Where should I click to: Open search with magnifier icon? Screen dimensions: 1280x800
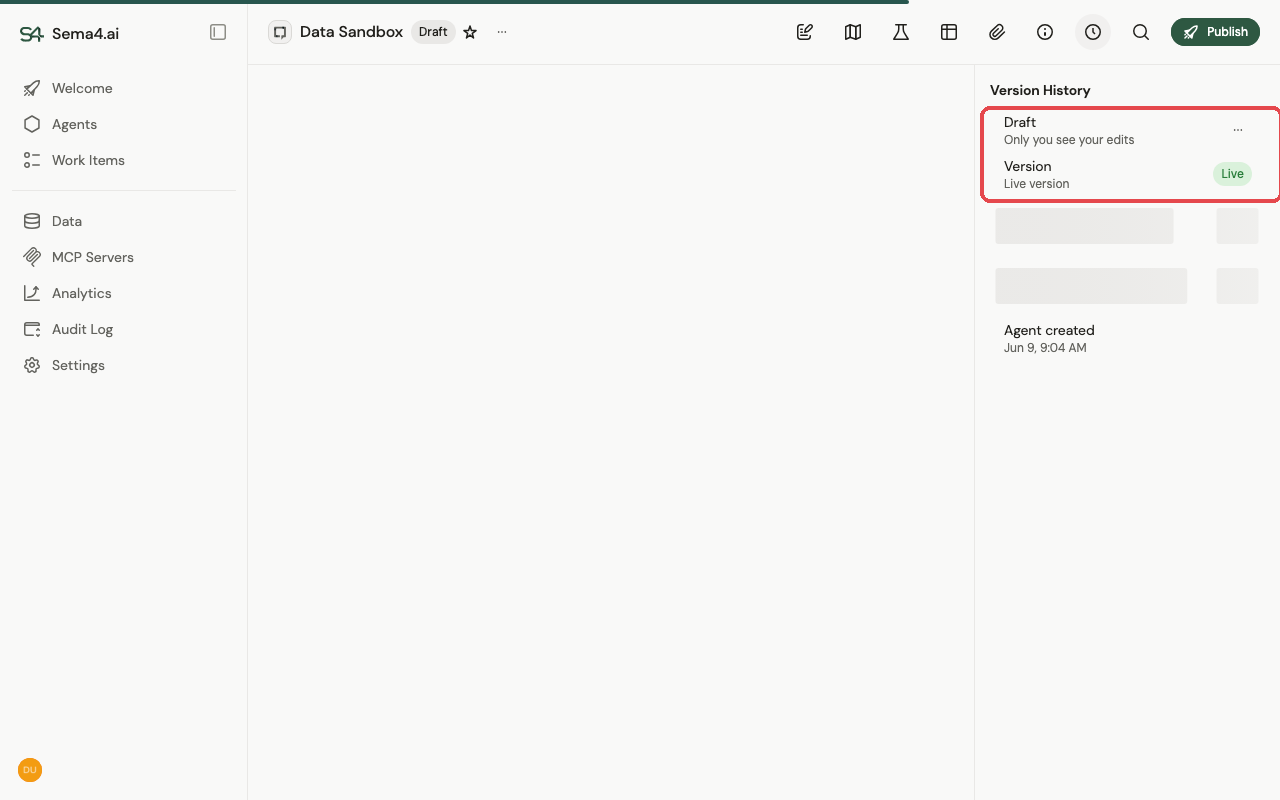coord(1141,32)
